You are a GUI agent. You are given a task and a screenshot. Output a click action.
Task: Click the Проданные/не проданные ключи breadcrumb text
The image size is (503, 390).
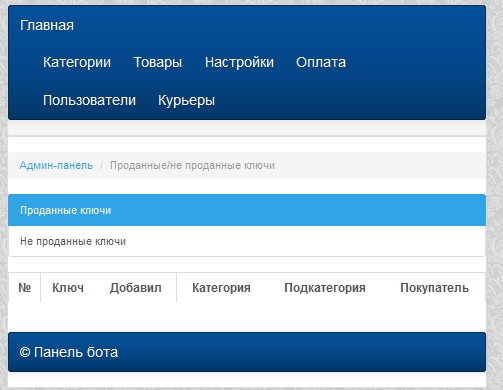192,165
